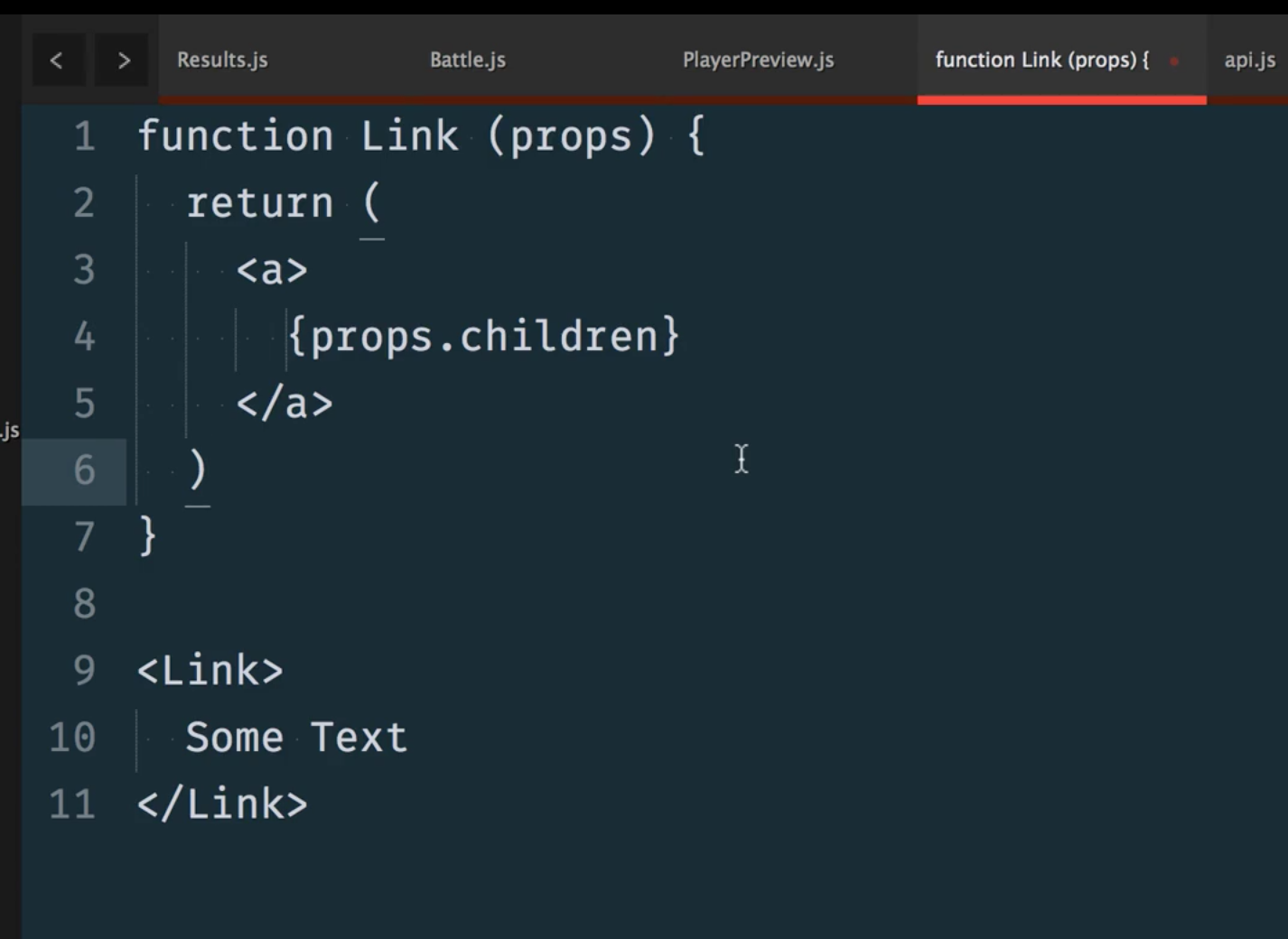Click the previous tab left arrow
This screenshot has height=939, width=1288.
tap(57, 60)
